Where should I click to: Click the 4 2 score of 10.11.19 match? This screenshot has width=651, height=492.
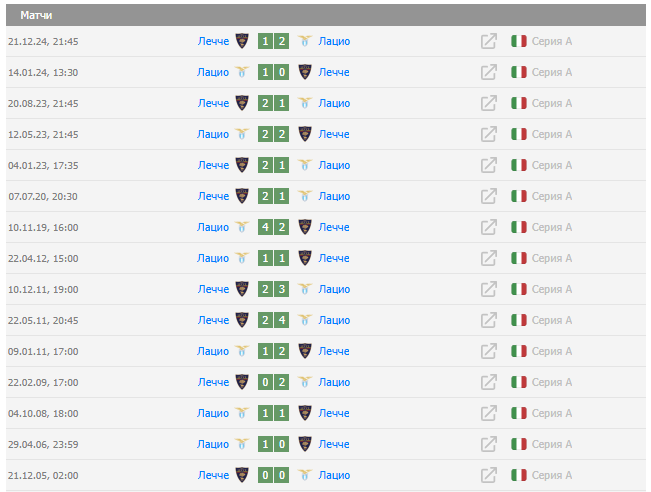pyautogui.click(x=273, y=227)
